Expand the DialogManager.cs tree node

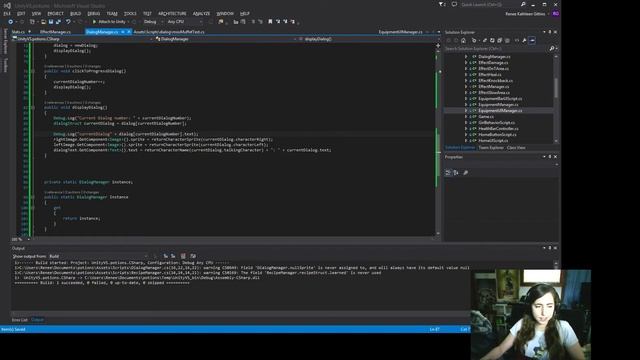point(466,57)
